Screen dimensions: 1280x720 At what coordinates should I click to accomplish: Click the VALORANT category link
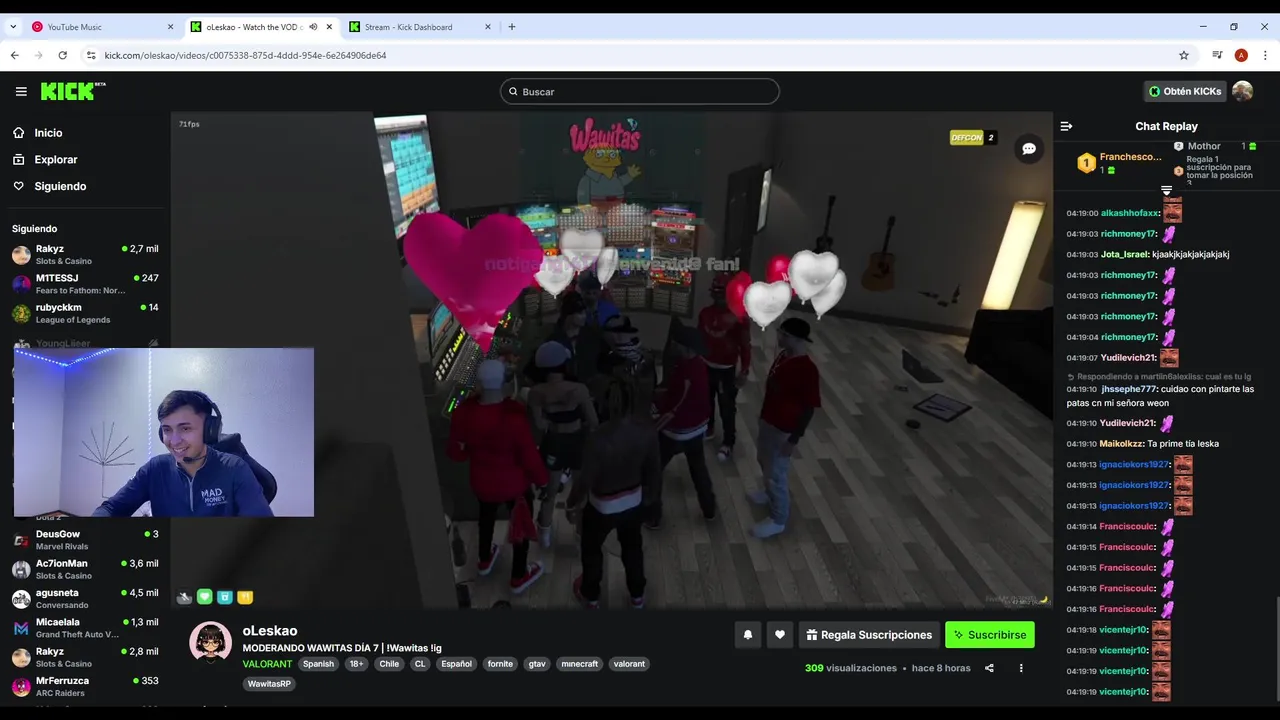coord(267,664)
